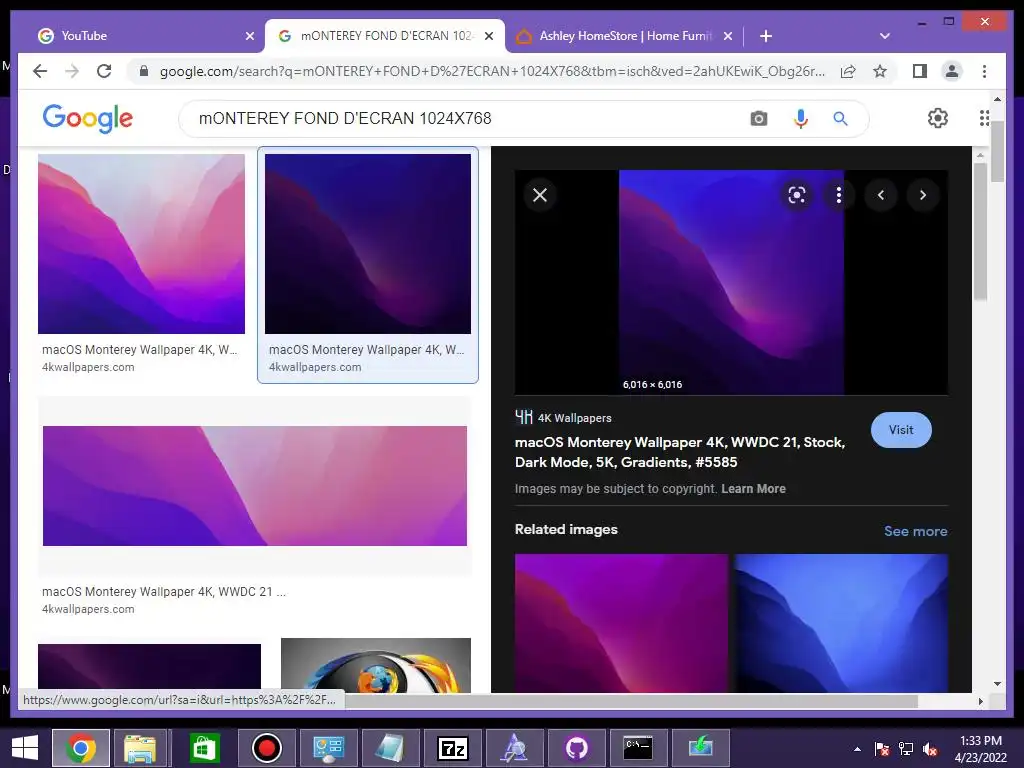
Task: Open GitHub Desktop from the taskbar
Action: pyautogui.click(x=577, y=748)
